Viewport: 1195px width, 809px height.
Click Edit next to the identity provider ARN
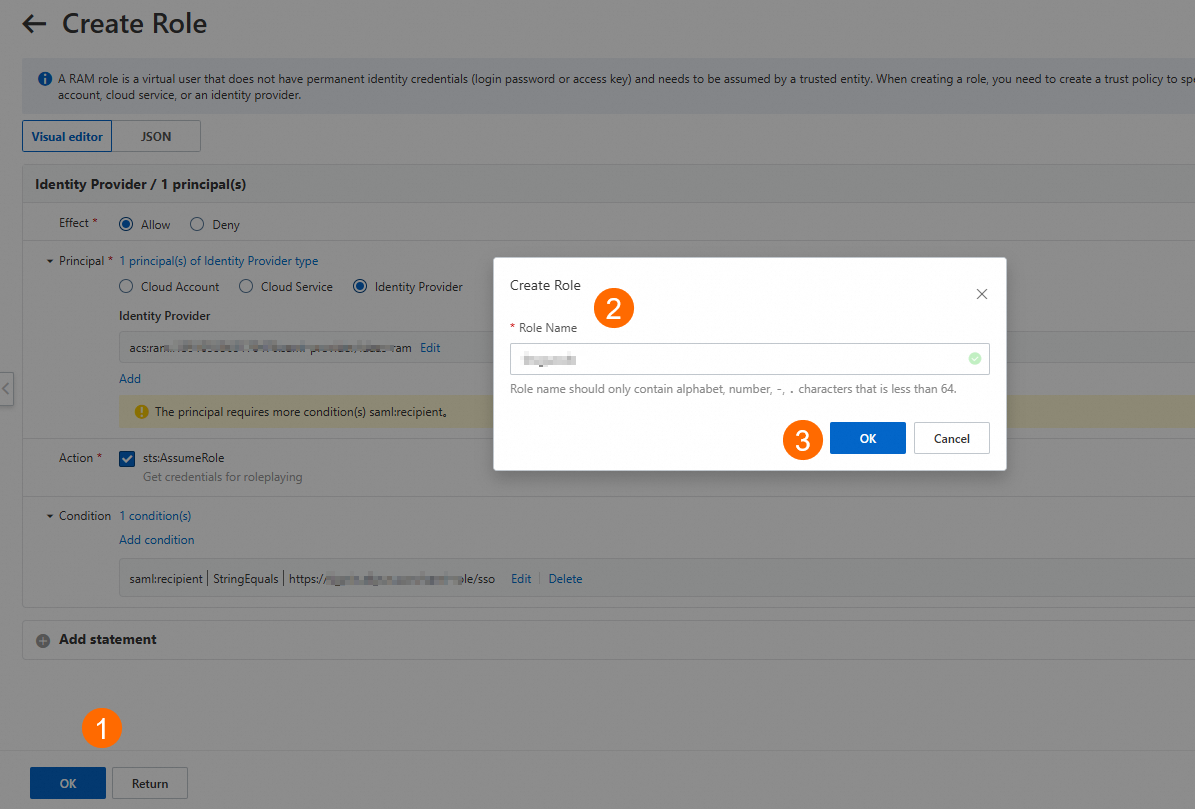point(430,347)
